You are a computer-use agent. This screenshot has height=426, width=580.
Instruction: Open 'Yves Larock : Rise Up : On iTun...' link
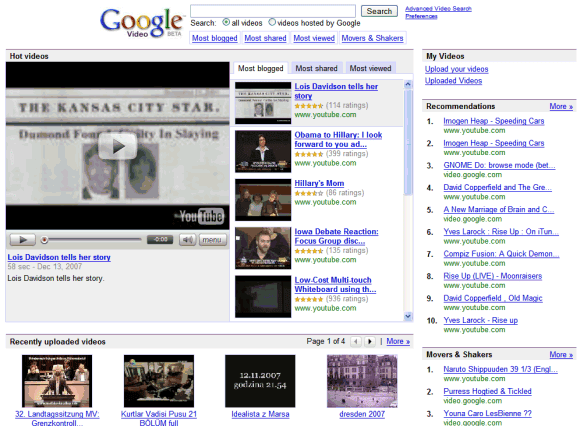[x=501, y=232]
